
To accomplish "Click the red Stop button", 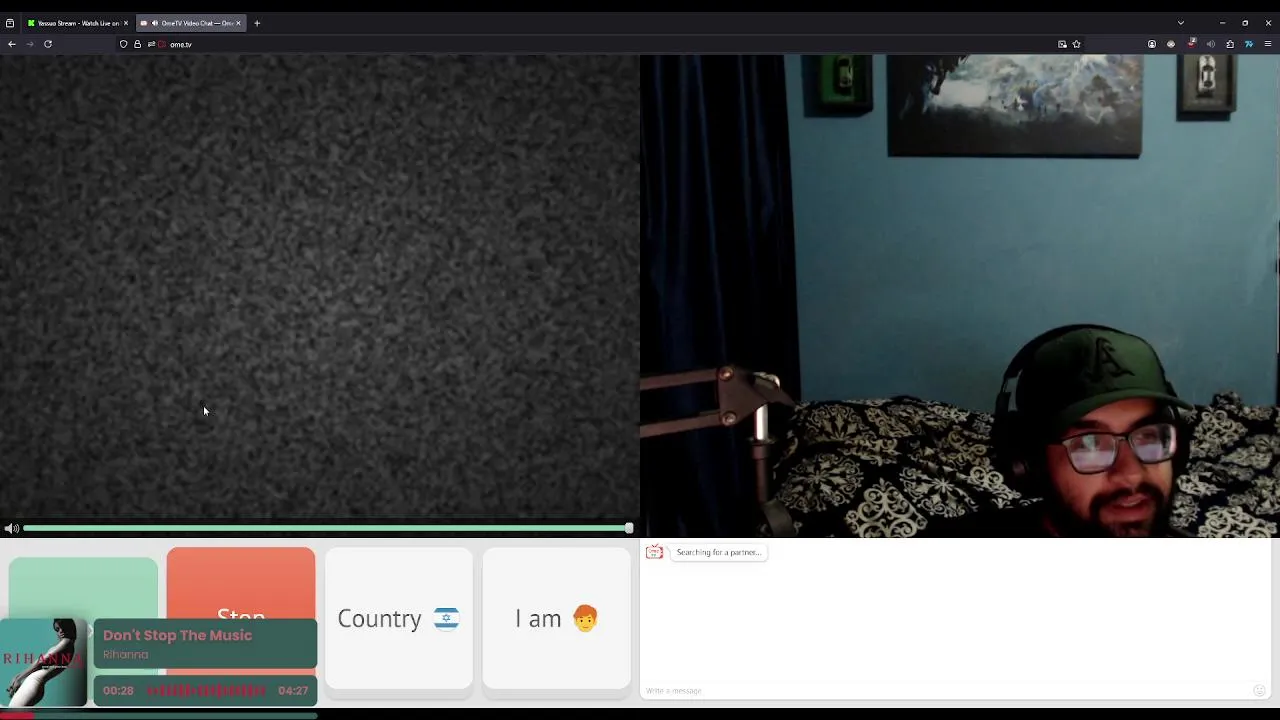I will tap(241, 583).
